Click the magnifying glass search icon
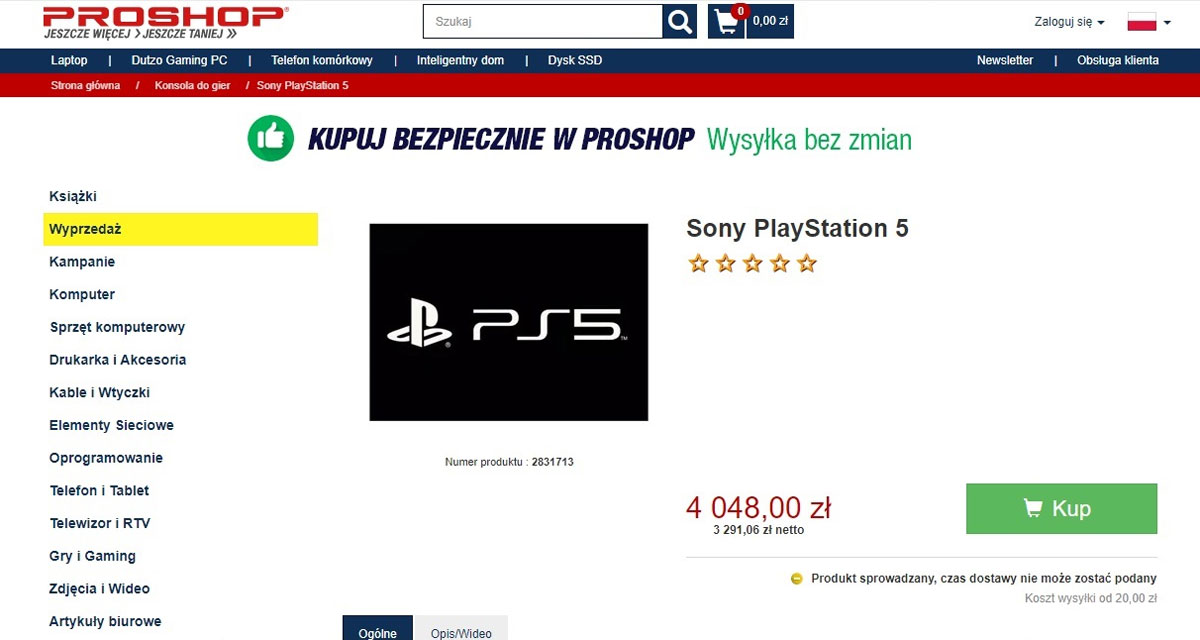The height and width of the screenshot is (640, 1200). pyautogui.click(x=680, y=21)
